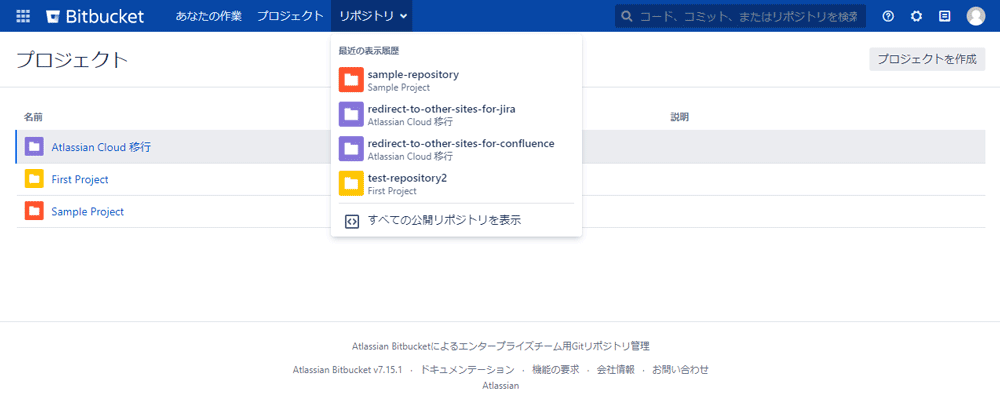This screenshot has width=1000, height=397.
Task: Open the あなたの作業 menu item
Action: tap(209, 16)
